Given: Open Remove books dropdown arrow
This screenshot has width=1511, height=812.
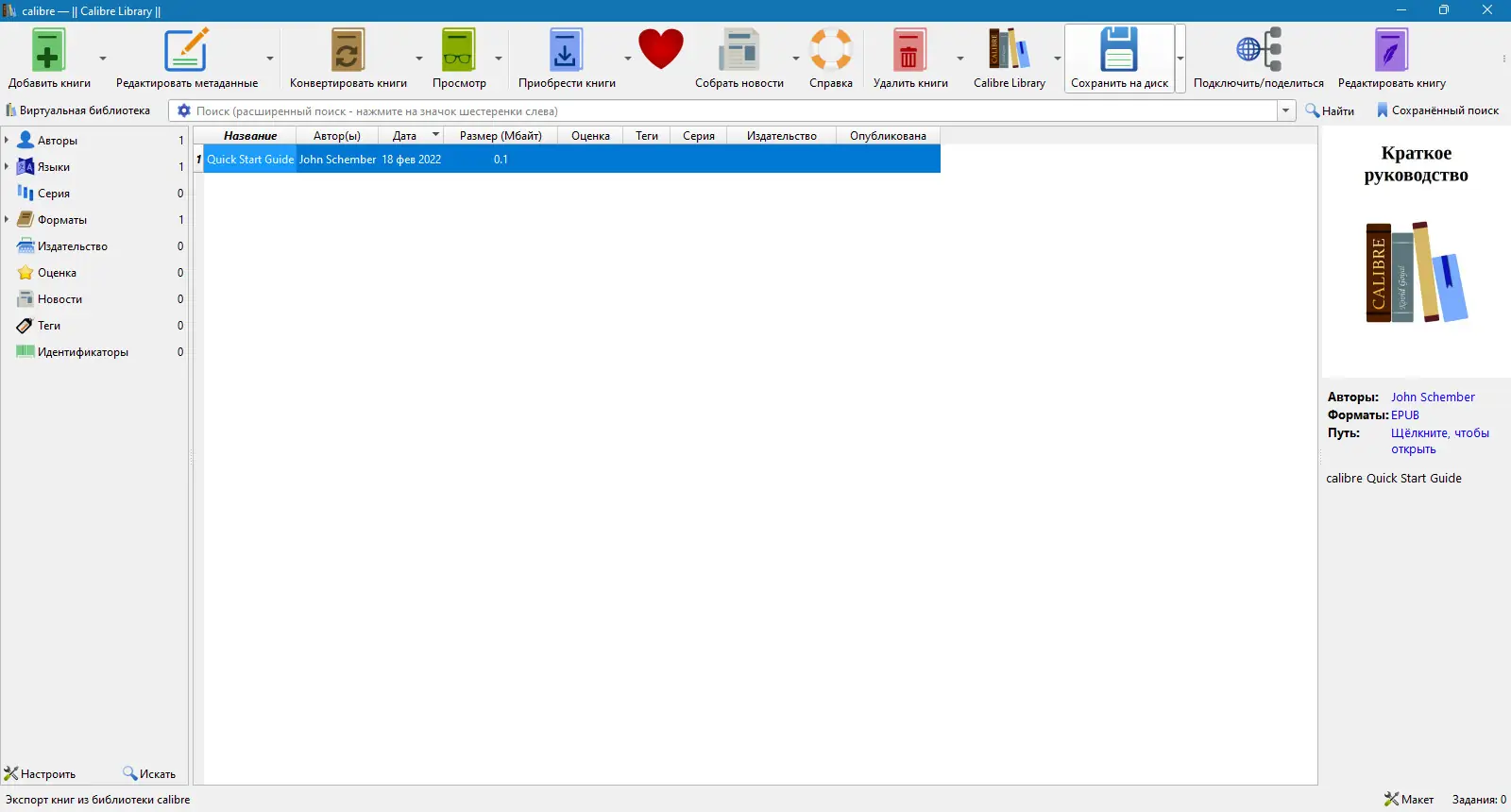Looking at the screenshot, I should [x=960, y=59].
